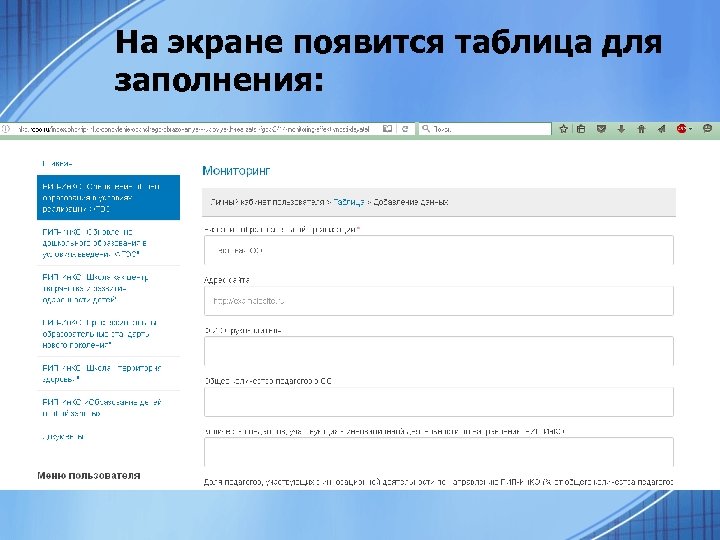
Task: Open РИП-ИнКО Школа как центр sidebar item
Action: 108,288
